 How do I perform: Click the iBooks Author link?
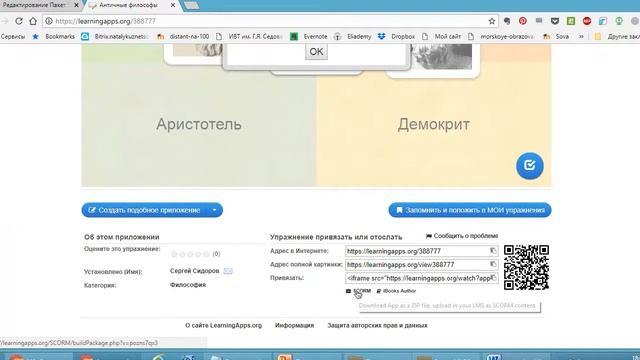396,291
